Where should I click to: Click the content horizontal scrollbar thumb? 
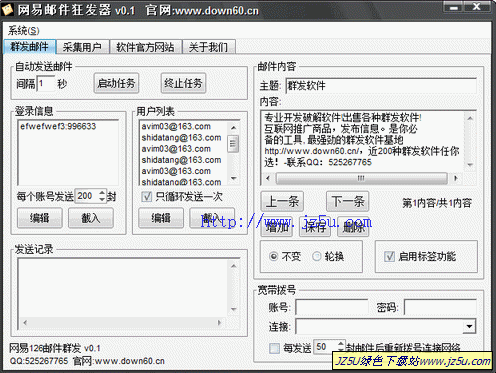click(x=361, y=178)
